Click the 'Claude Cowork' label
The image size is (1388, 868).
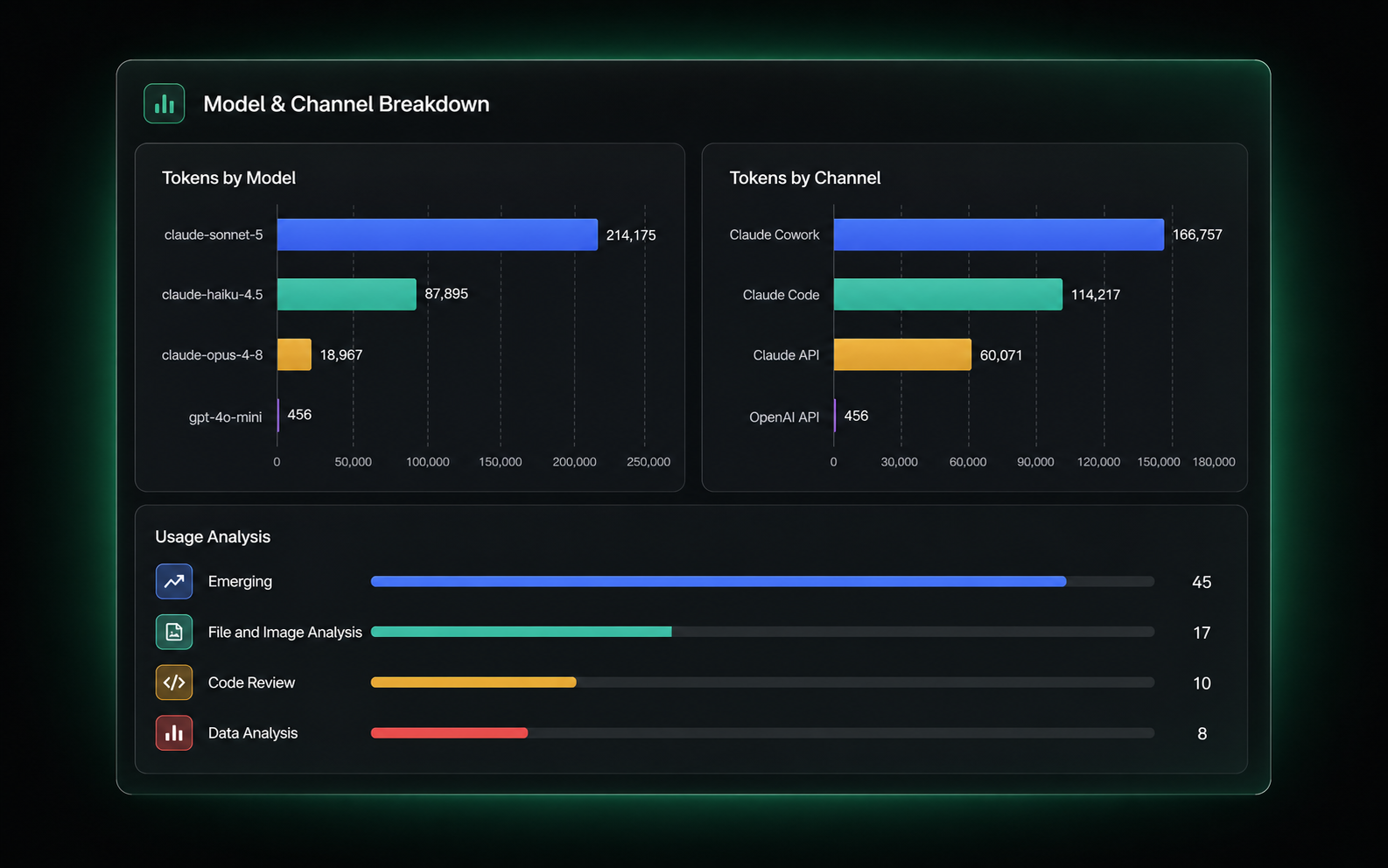pos(775,234)
